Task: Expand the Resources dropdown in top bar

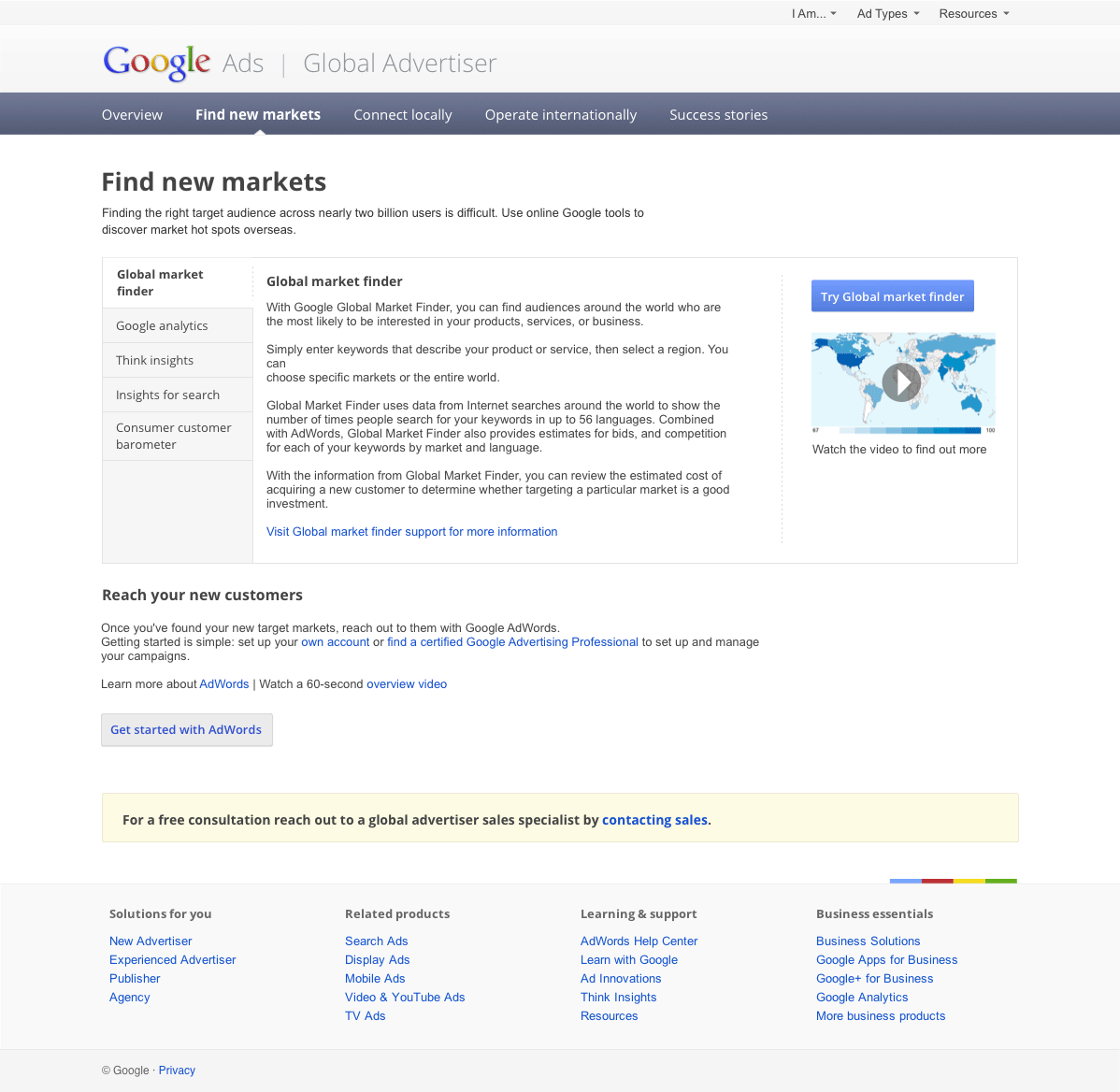Action: pos(974,14)
